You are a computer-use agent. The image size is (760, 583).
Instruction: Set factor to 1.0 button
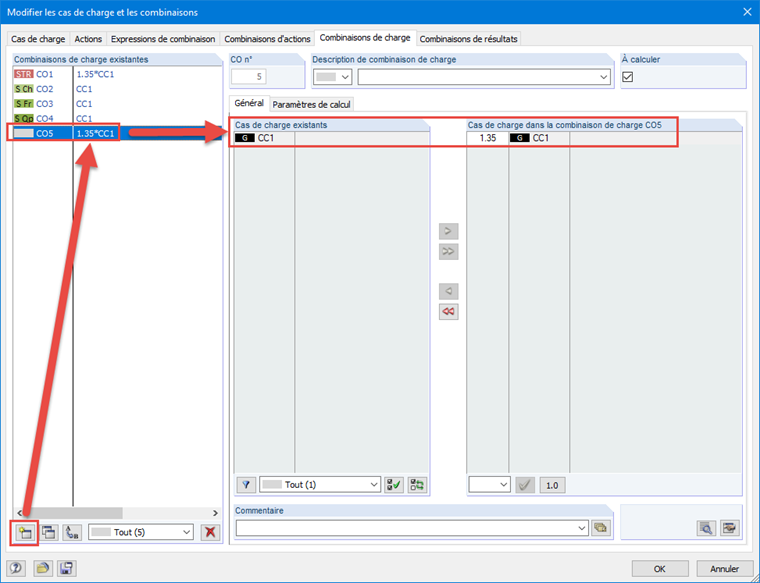tap(552, 485)
